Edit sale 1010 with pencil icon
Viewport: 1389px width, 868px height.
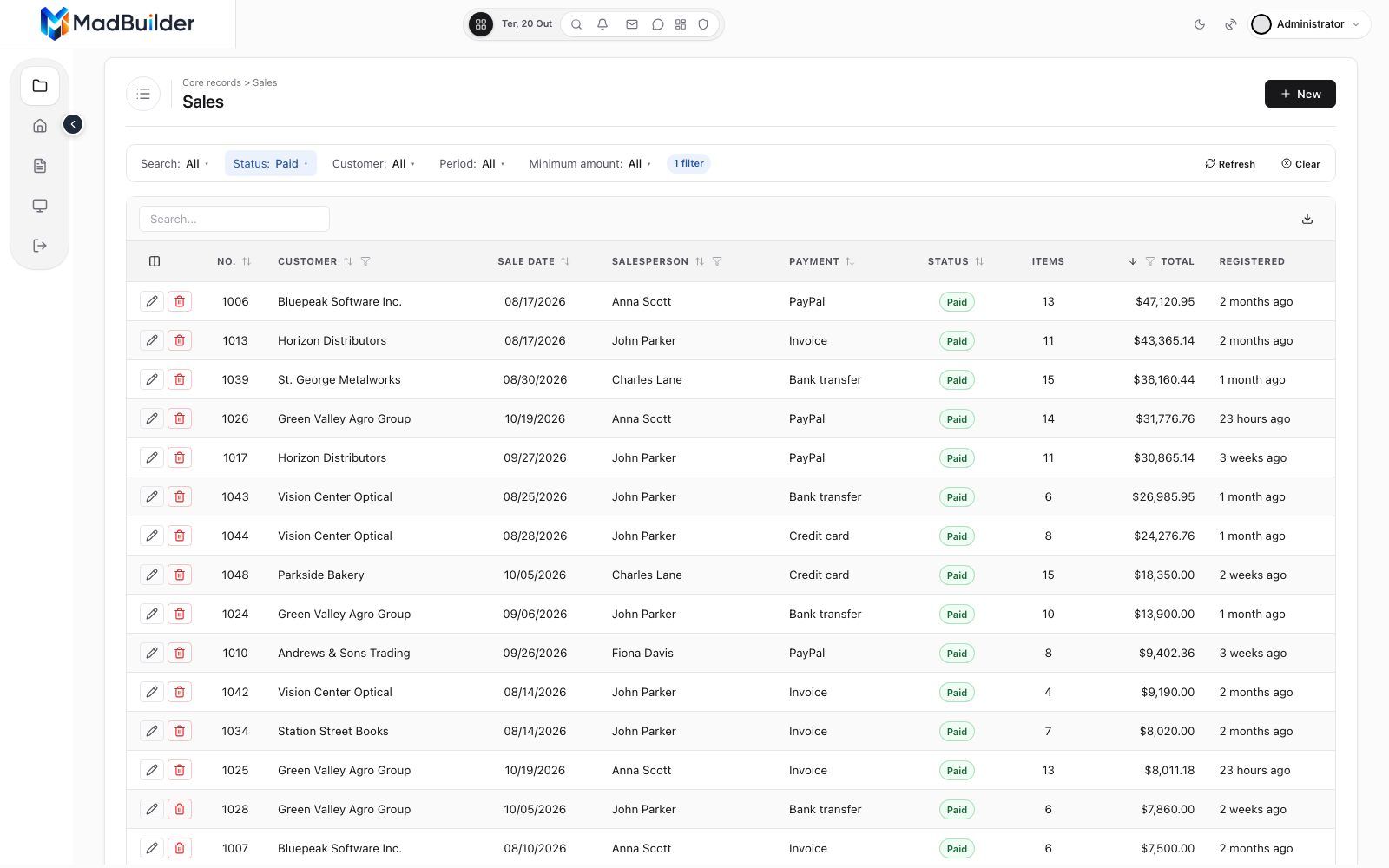[152, 653]
